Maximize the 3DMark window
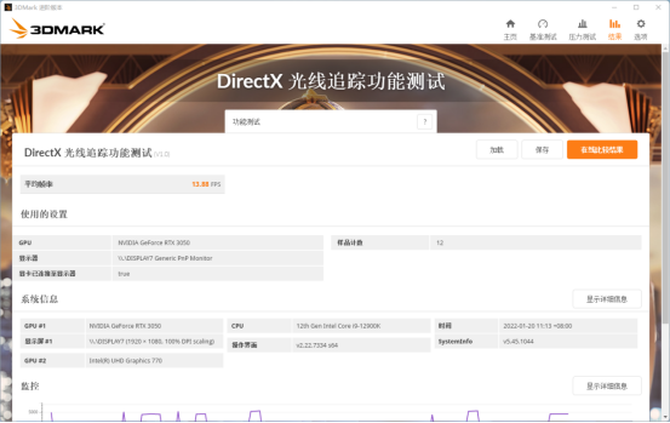Image resolution: width=670 pixels, height=423 pixels. pos(635,5)
